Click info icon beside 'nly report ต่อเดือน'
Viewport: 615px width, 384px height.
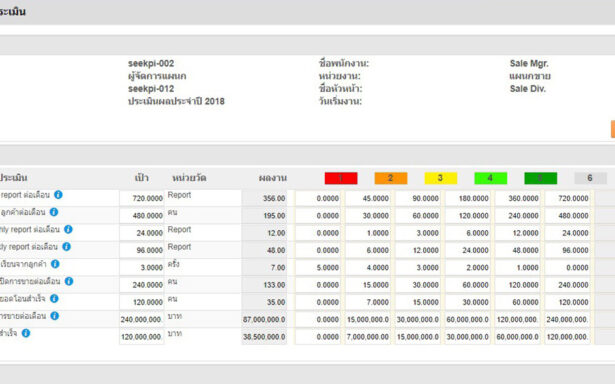pyautogui.click(x=68, y=229)
